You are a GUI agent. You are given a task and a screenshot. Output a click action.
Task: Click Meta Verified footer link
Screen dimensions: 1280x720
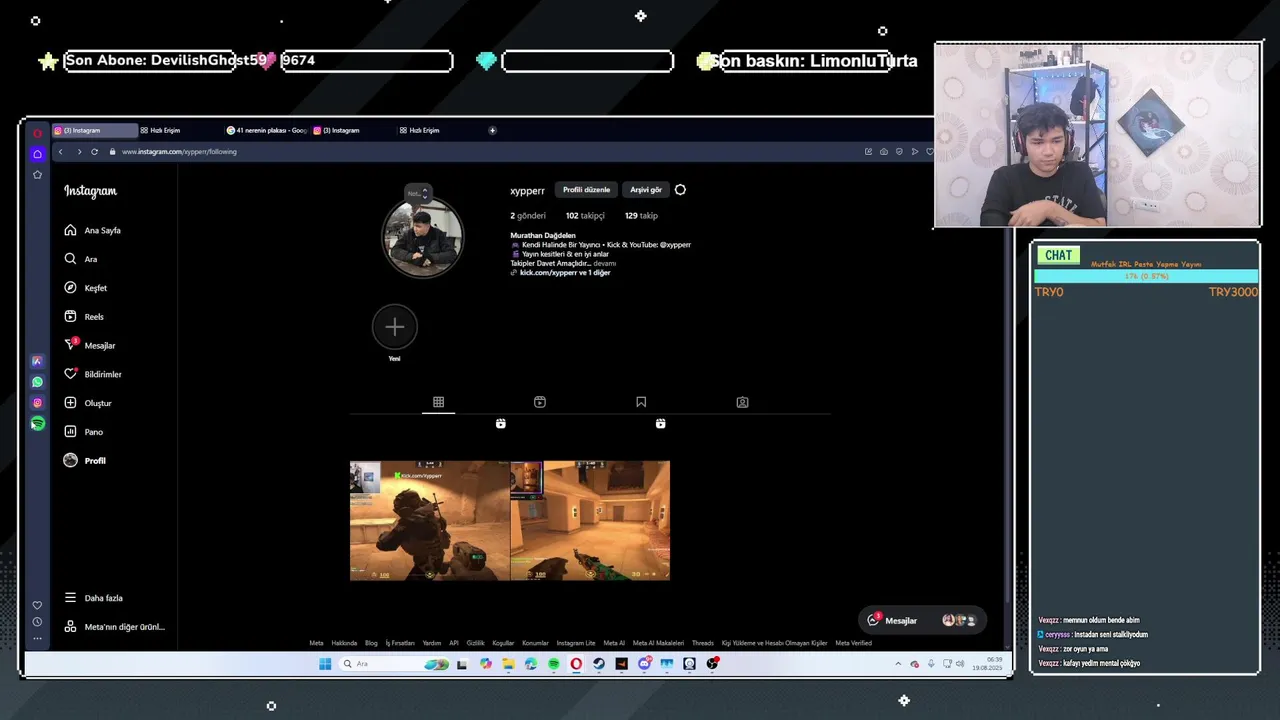tap(853, 643)
